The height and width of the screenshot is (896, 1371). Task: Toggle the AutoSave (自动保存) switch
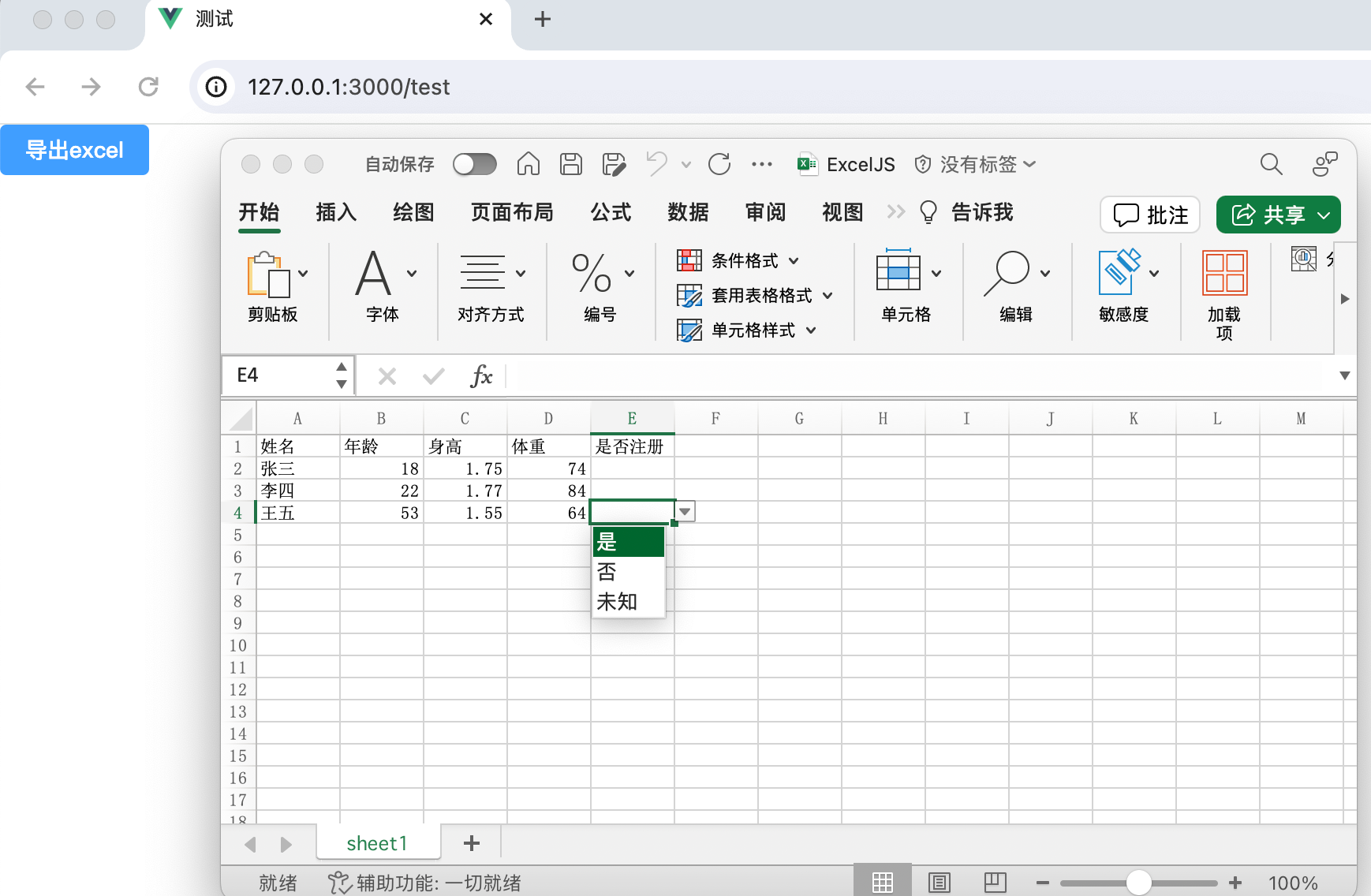[x=475, y=164]
